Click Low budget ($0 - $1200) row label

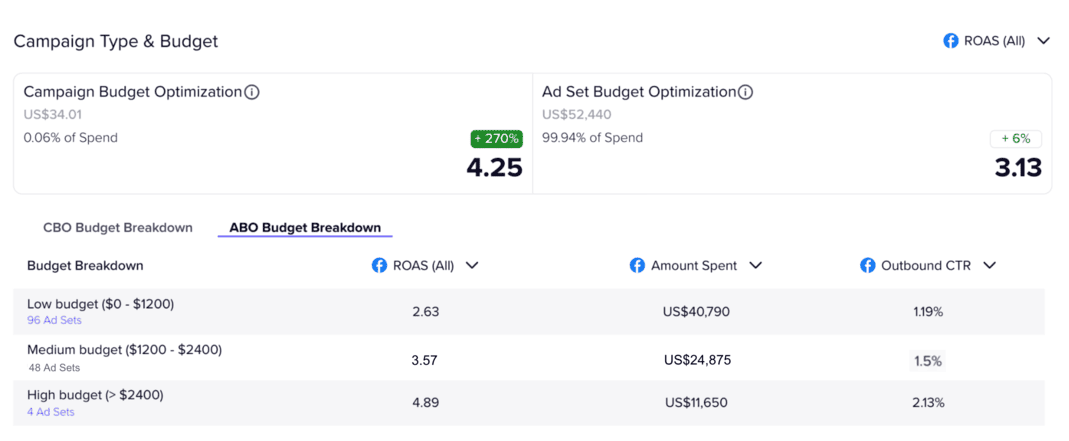[x=101, y=304]
